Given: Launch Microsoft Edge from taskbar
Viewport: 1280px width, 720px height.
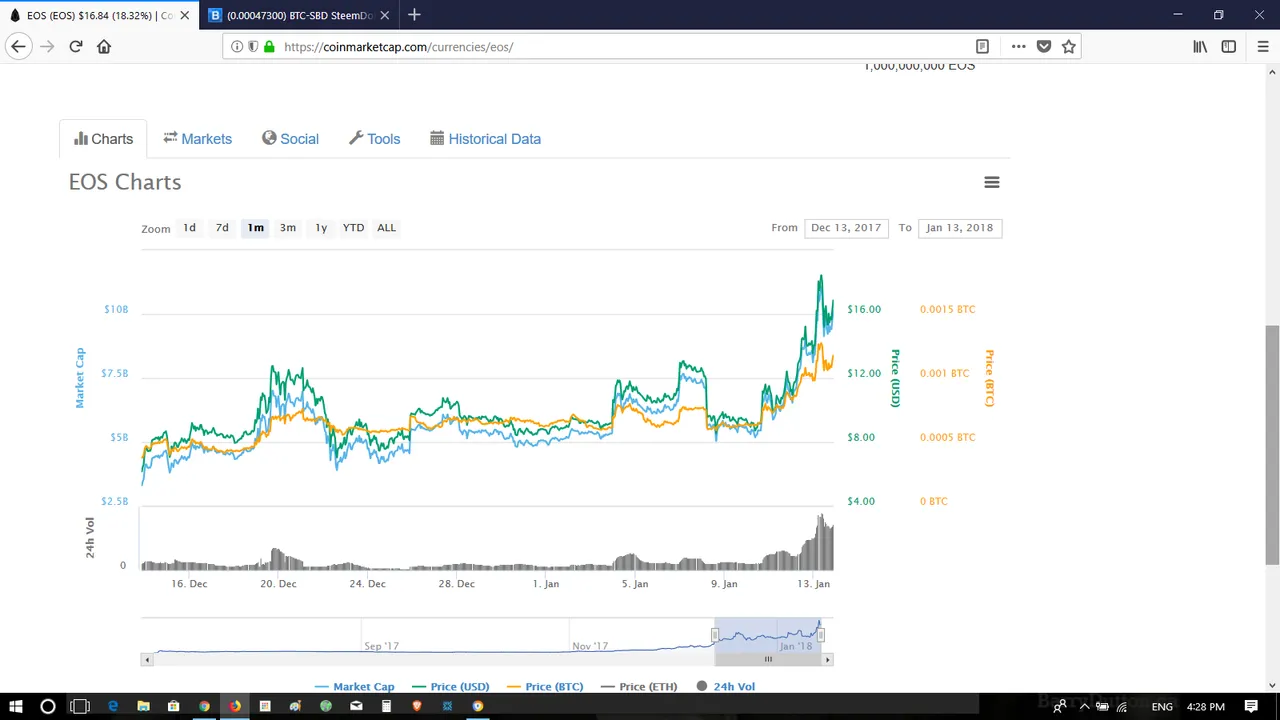Looking at the screenshot, I should coord(113,706).
